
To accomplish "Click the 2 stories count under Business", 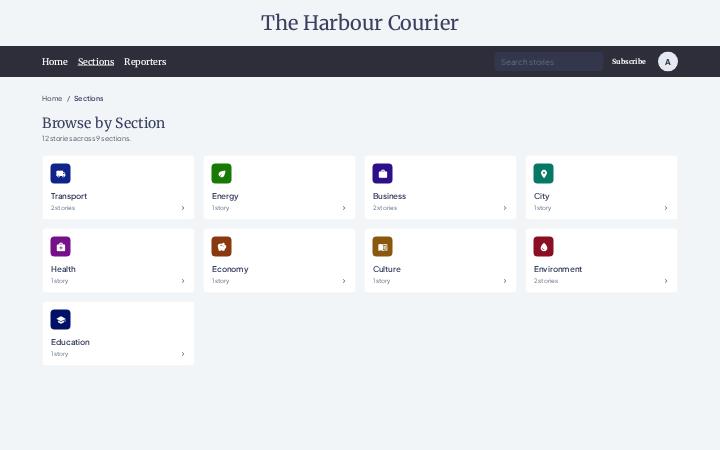I will pyautogui.click(x=385, y=208).
